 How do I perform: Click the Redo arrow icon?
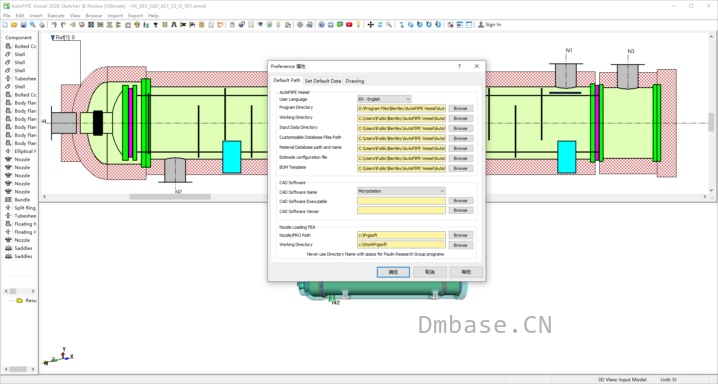(x=63, y=25)
